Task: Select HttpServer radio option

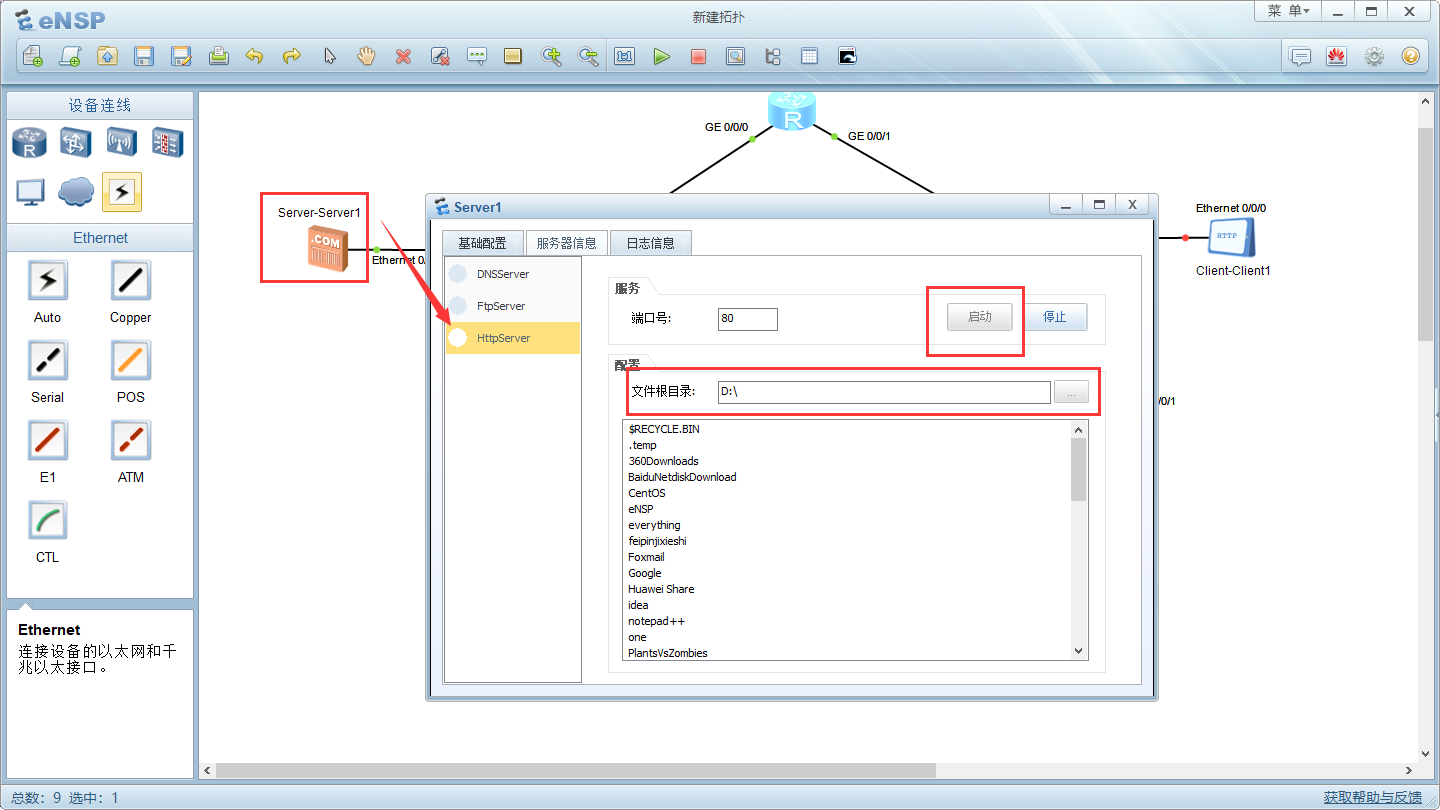Action: [x=458, y=338]
